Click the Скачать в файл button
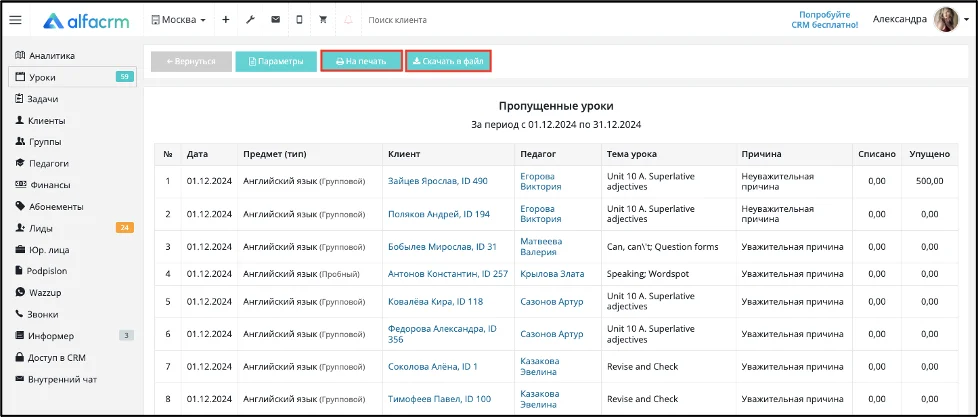Image resolution: width=979 pixels, height=418 pixels. (x=448, y=61)
